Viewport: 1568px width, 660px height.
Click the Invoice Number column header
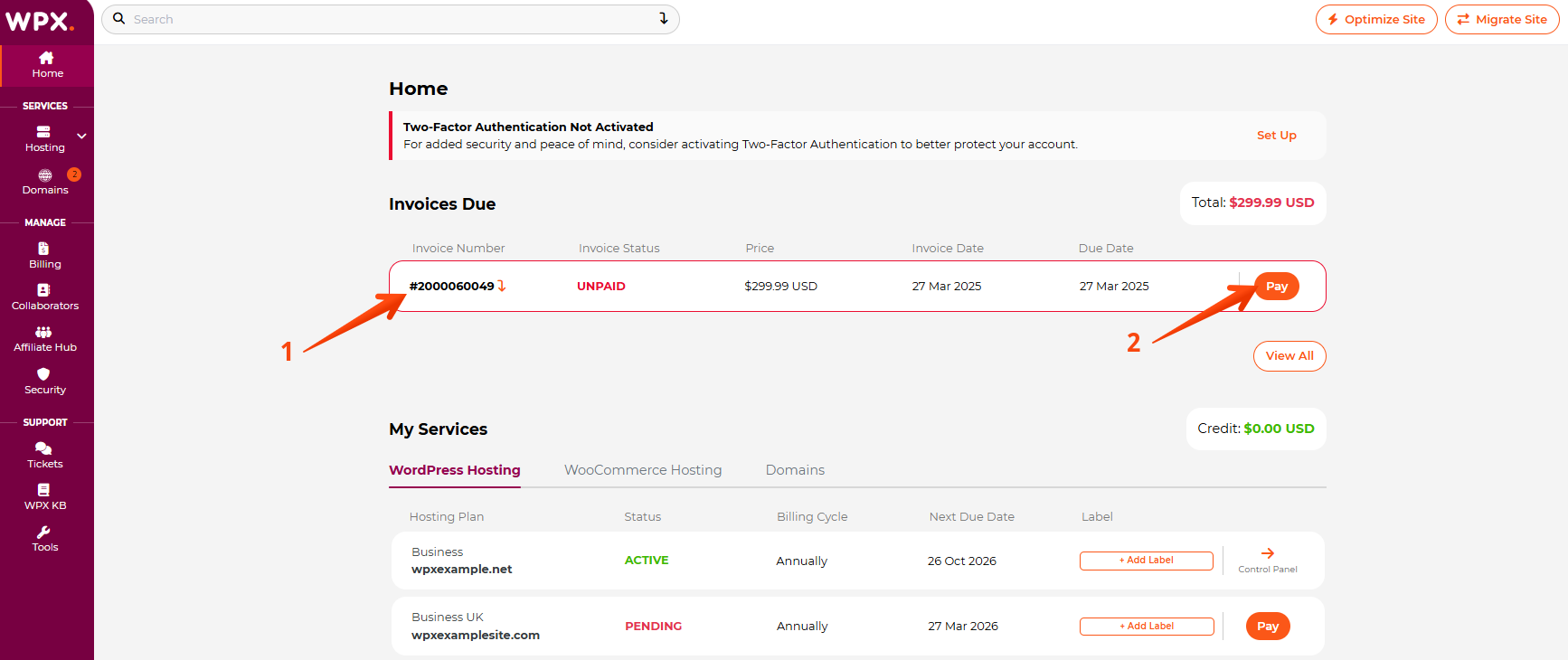458,249
